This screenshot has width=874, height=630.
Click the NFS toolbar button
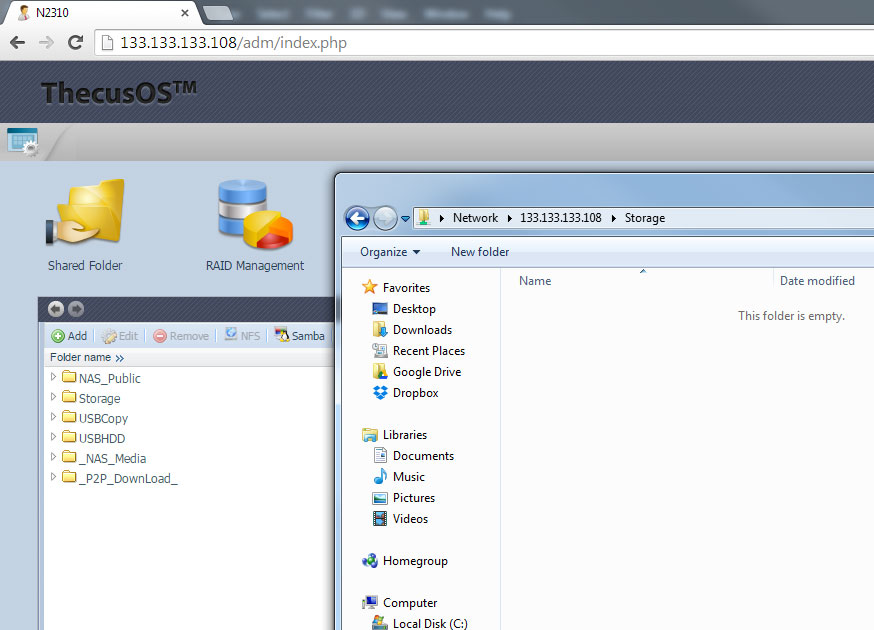coord(242,335)
